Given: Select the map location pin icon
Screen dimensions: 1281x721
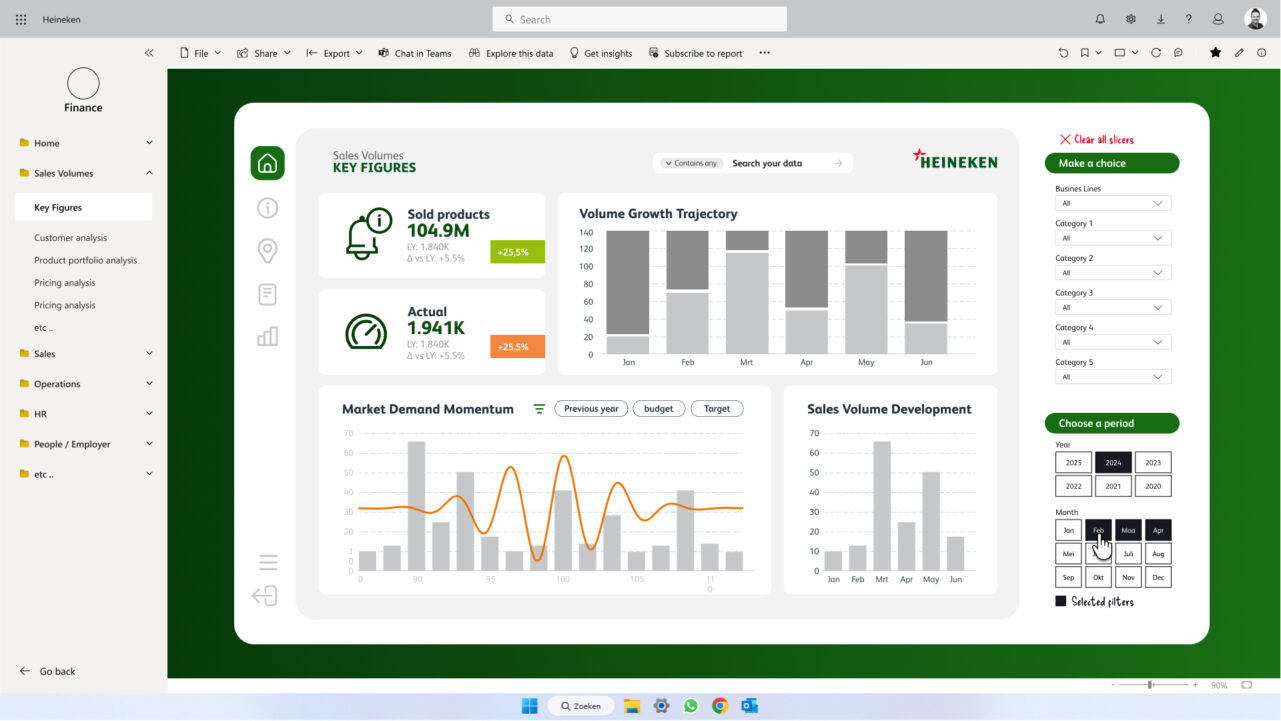Looking at the screenshot, I should coord(267,250).
